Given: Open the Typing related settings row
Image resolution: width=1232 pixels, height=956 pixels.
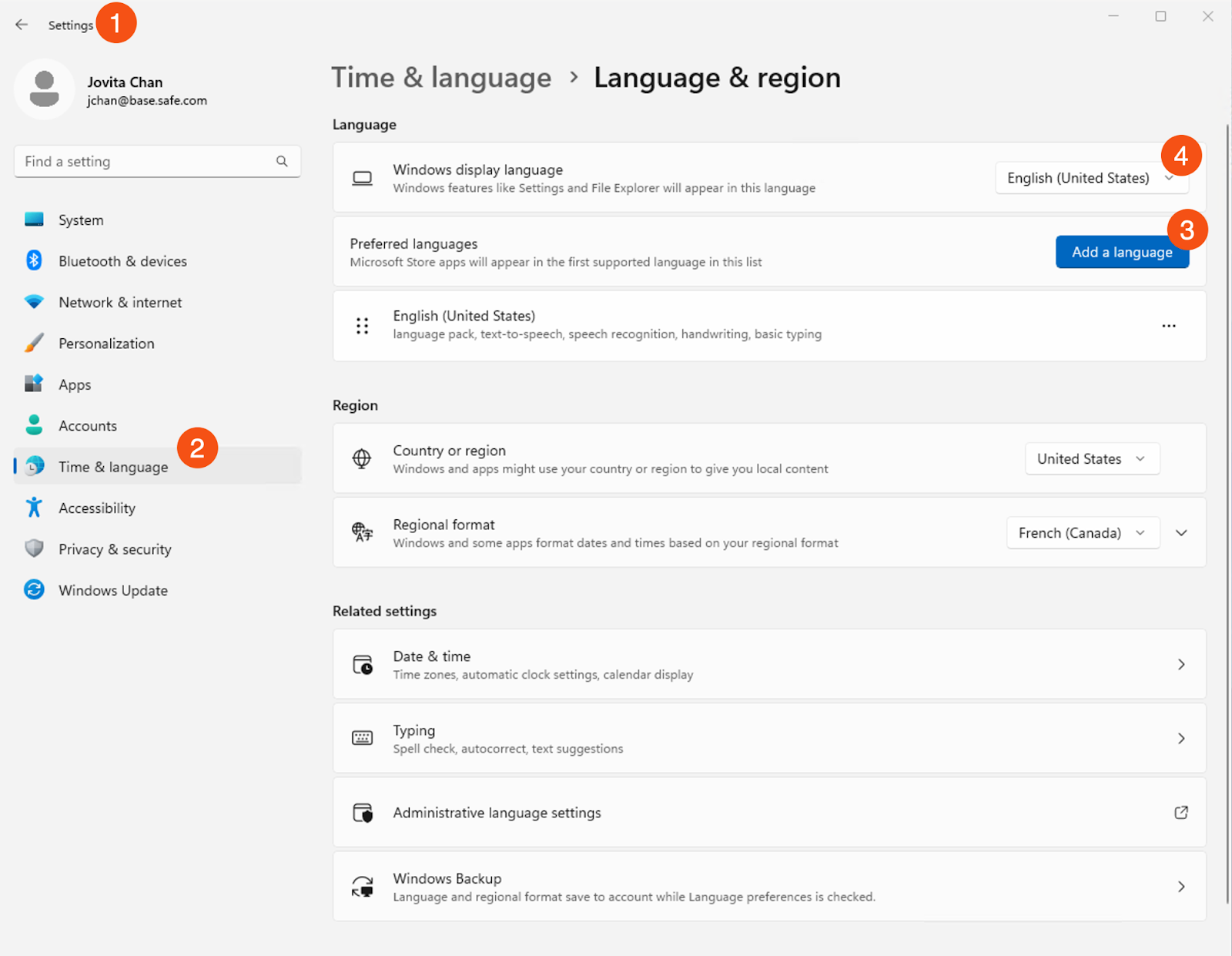Looking at the screenshot, I should click(x=769, y=738).
